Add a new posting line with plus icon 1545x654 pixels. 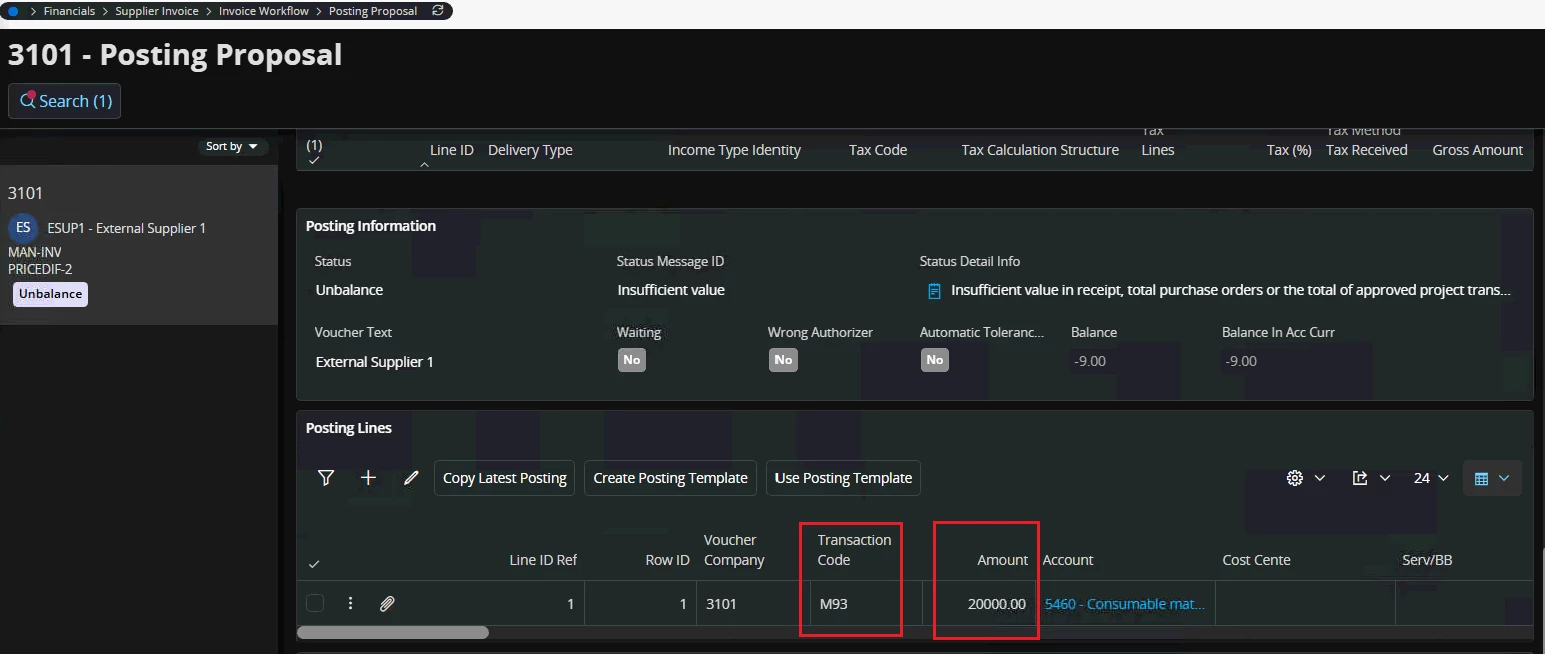click(x=368, y=478)
